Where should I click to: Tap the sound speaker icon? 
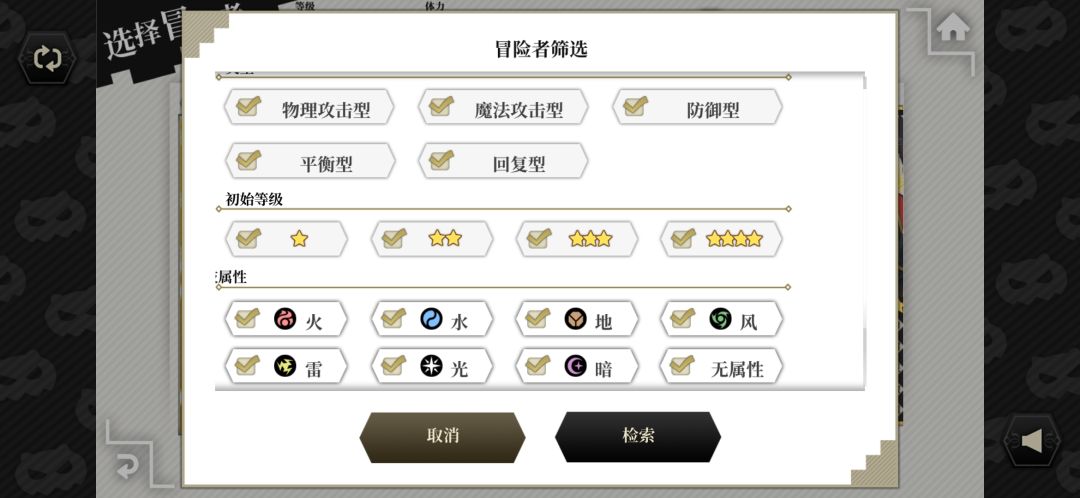1032,441
